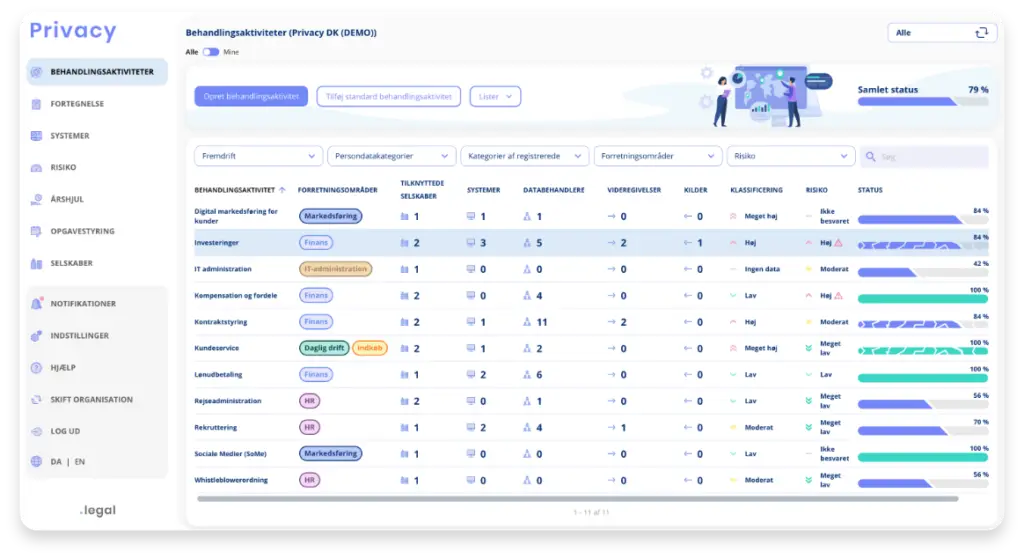1024x559 pixels.
Task: Sort by Behandlingsaktivitet column arrow
Action: pos(282,190)
